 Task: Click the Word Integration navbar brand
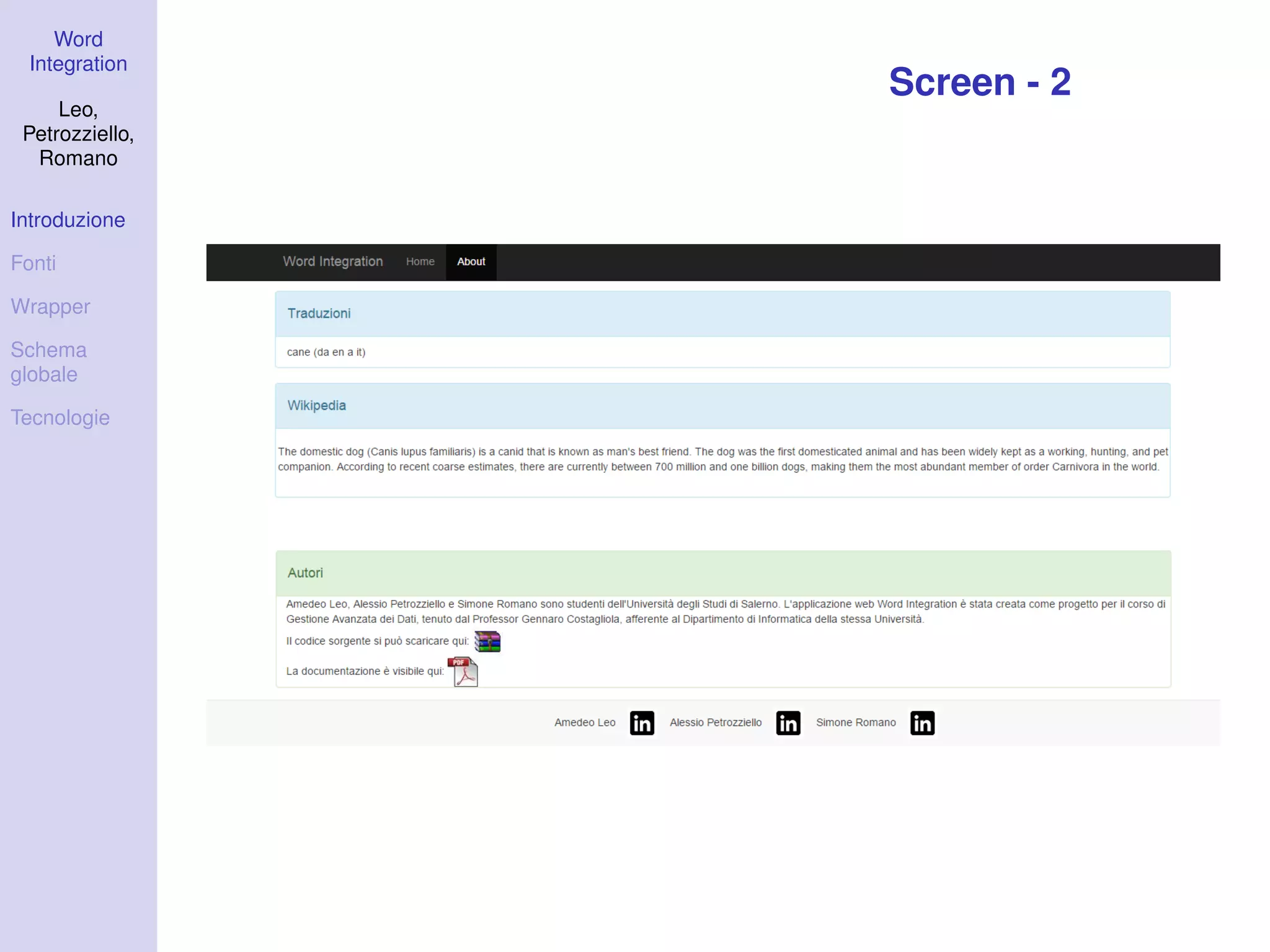click(332, 262)
